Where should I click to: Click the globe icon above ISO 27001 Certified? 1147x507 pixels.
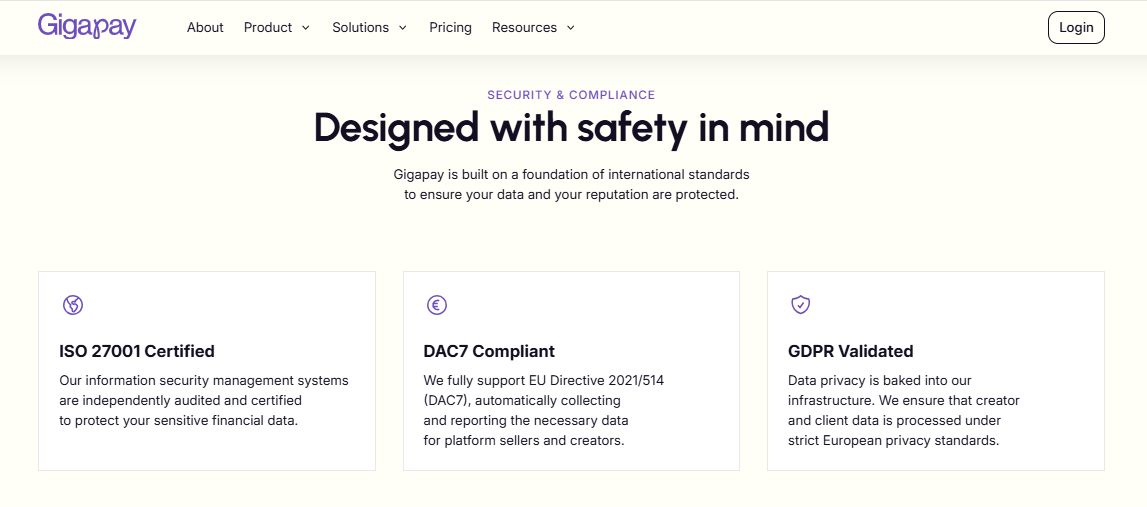click(x=72, y=304)
